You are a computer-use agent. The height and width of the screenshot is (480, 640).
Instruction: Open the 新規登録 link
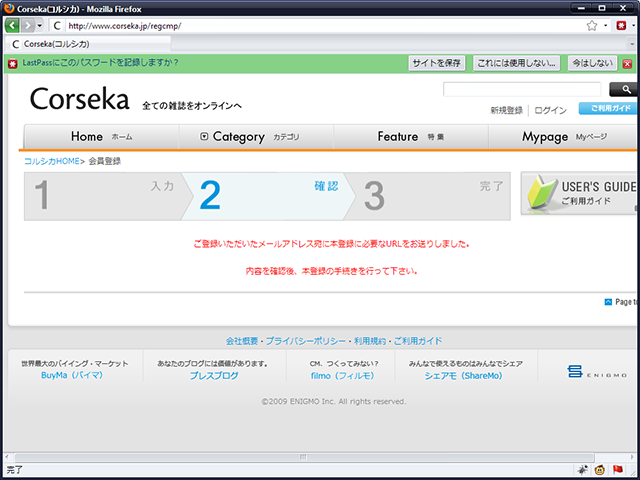pos(506,110)
